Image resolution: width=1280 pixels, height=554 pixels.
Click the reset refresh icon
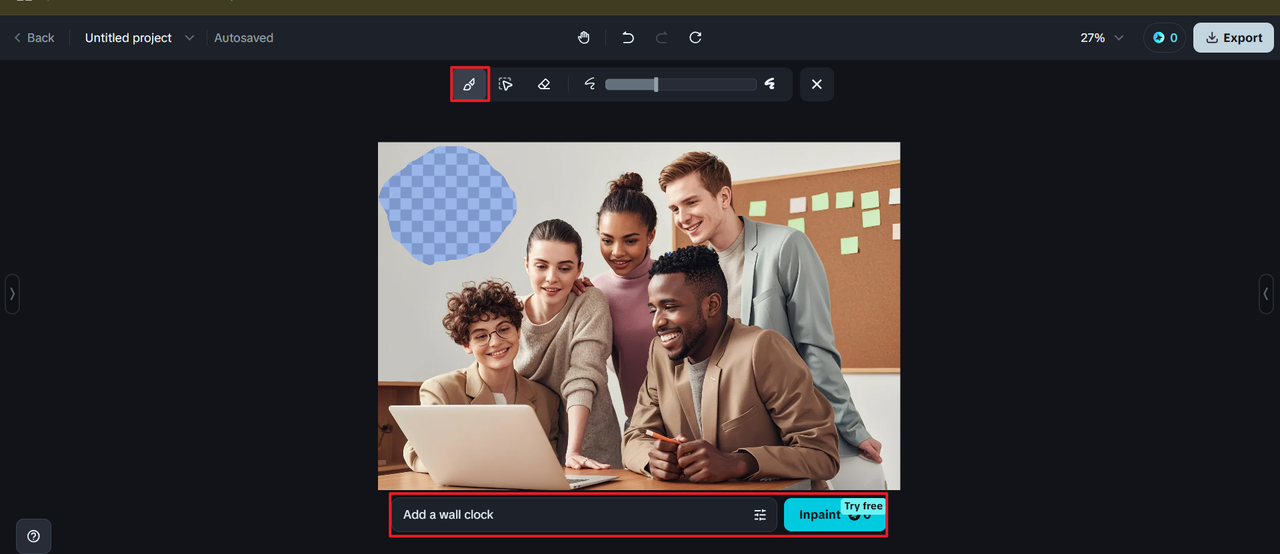pyautogui.click(x=696, y=37)
